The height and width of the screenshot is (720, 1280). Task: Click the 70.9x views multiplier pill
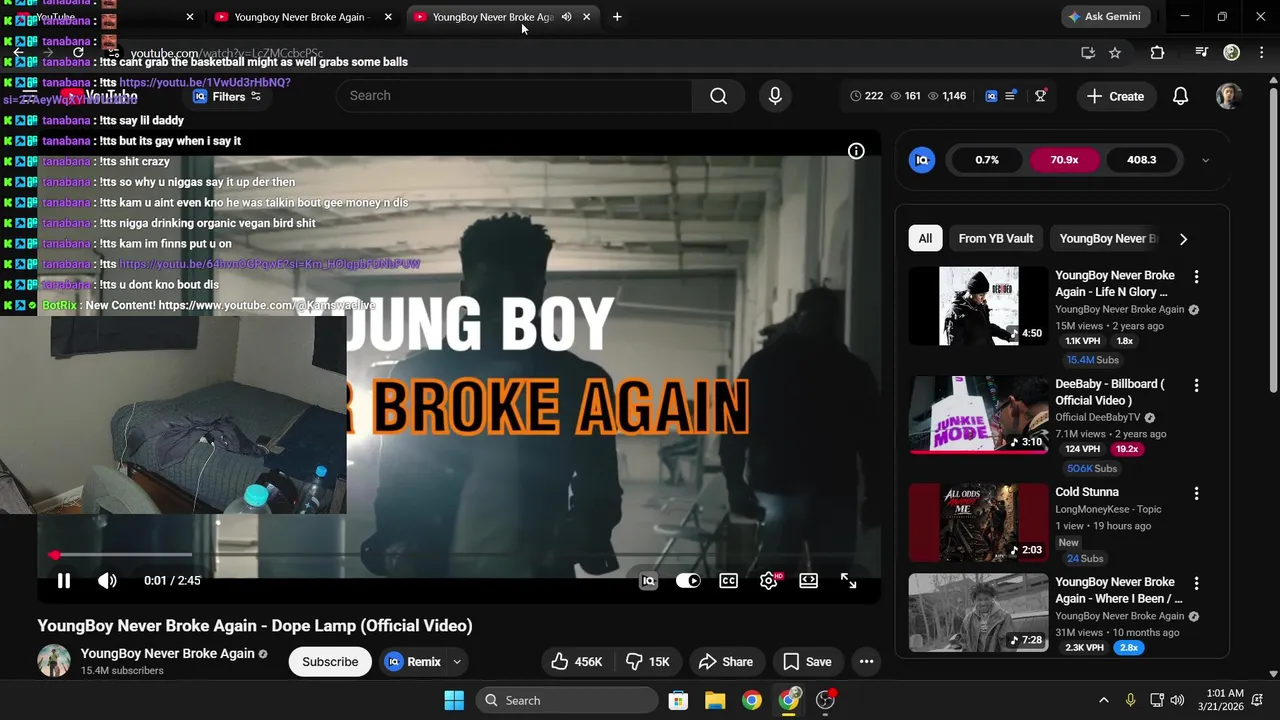[1064, 160]
